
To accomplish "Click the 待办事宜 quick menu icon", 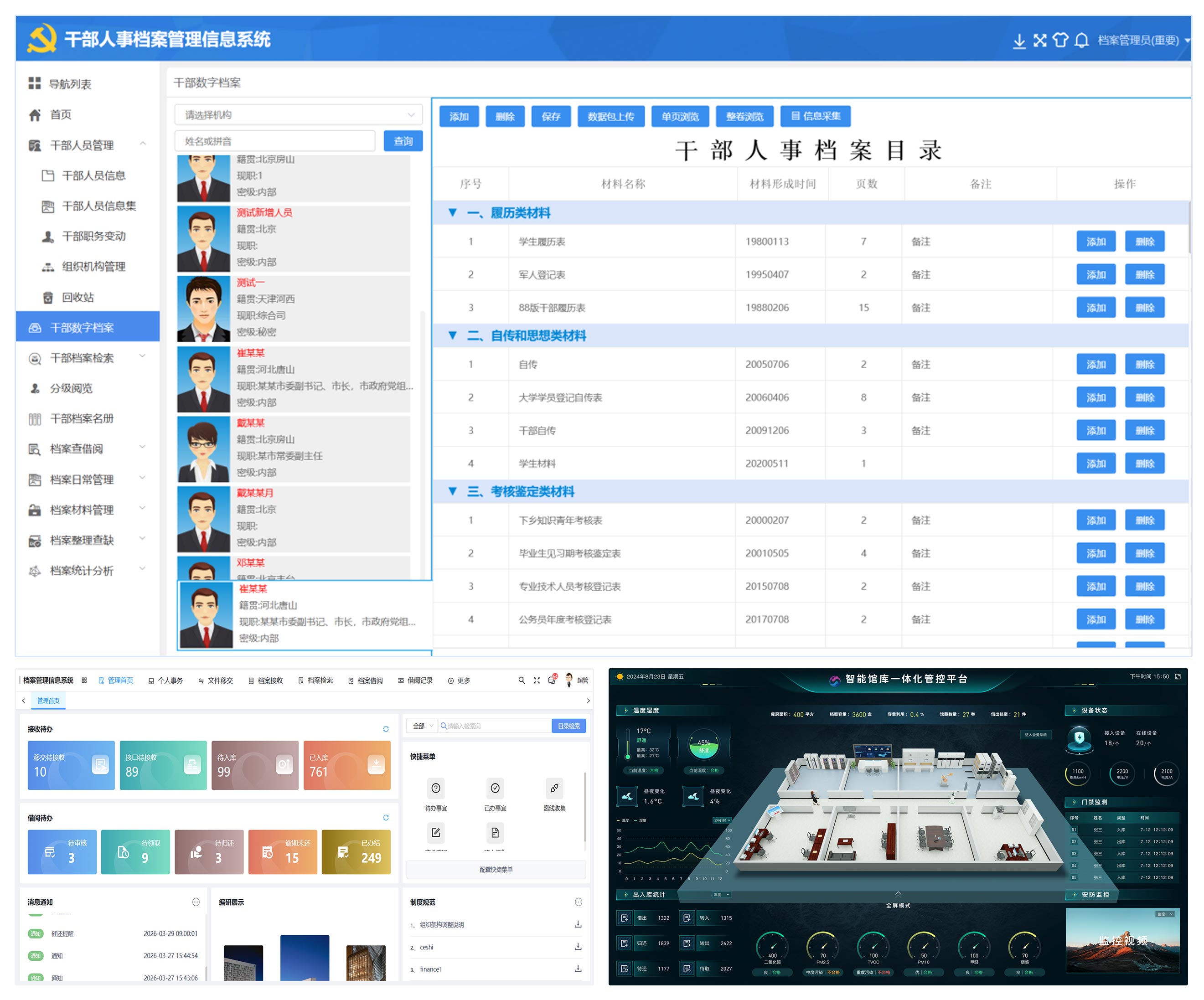I will pyautogui.click(x=436, y=789).
